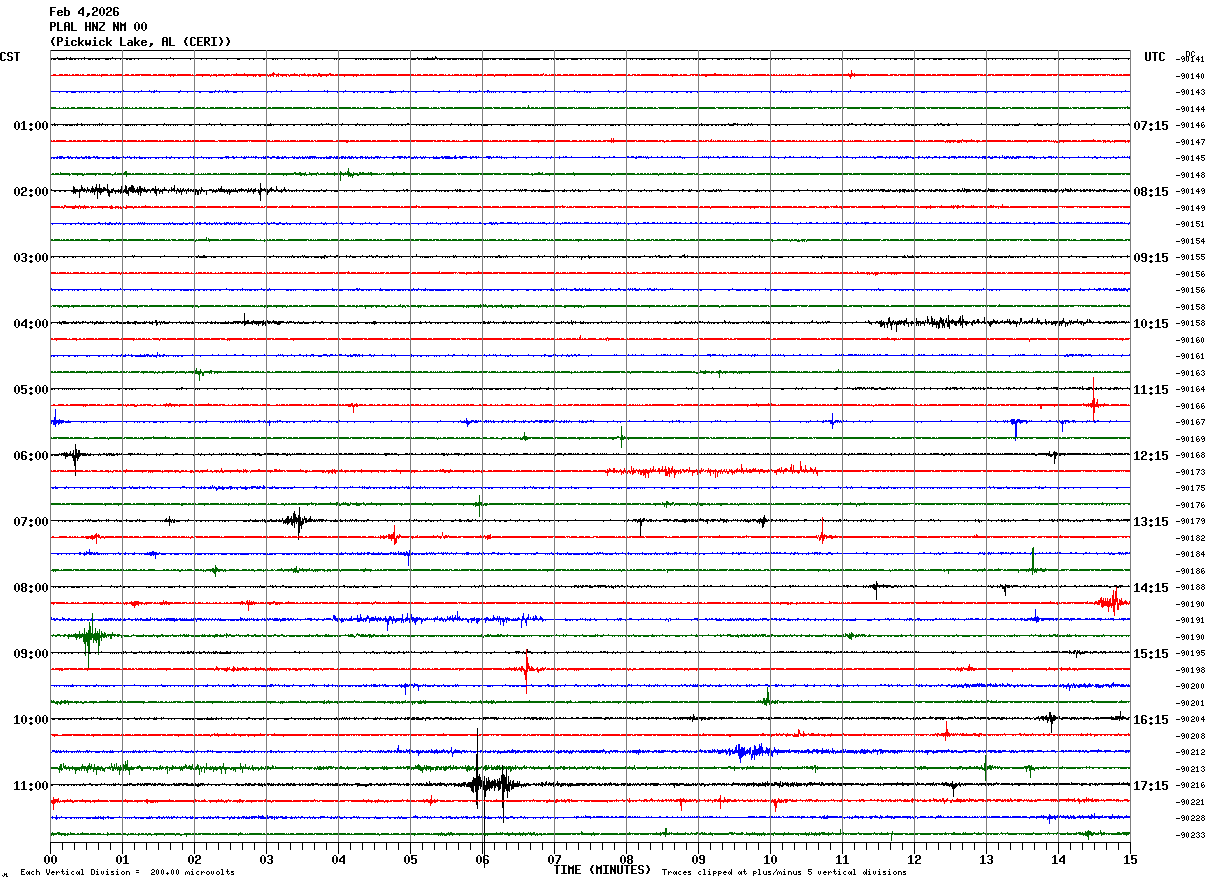Select DC offset value -90144

[x=1191, y=109]
